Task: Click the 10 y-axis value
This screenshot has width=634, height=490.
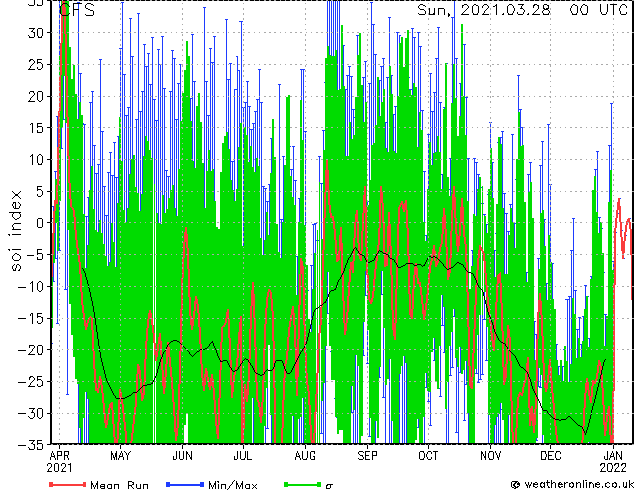Action: [35, 160]
